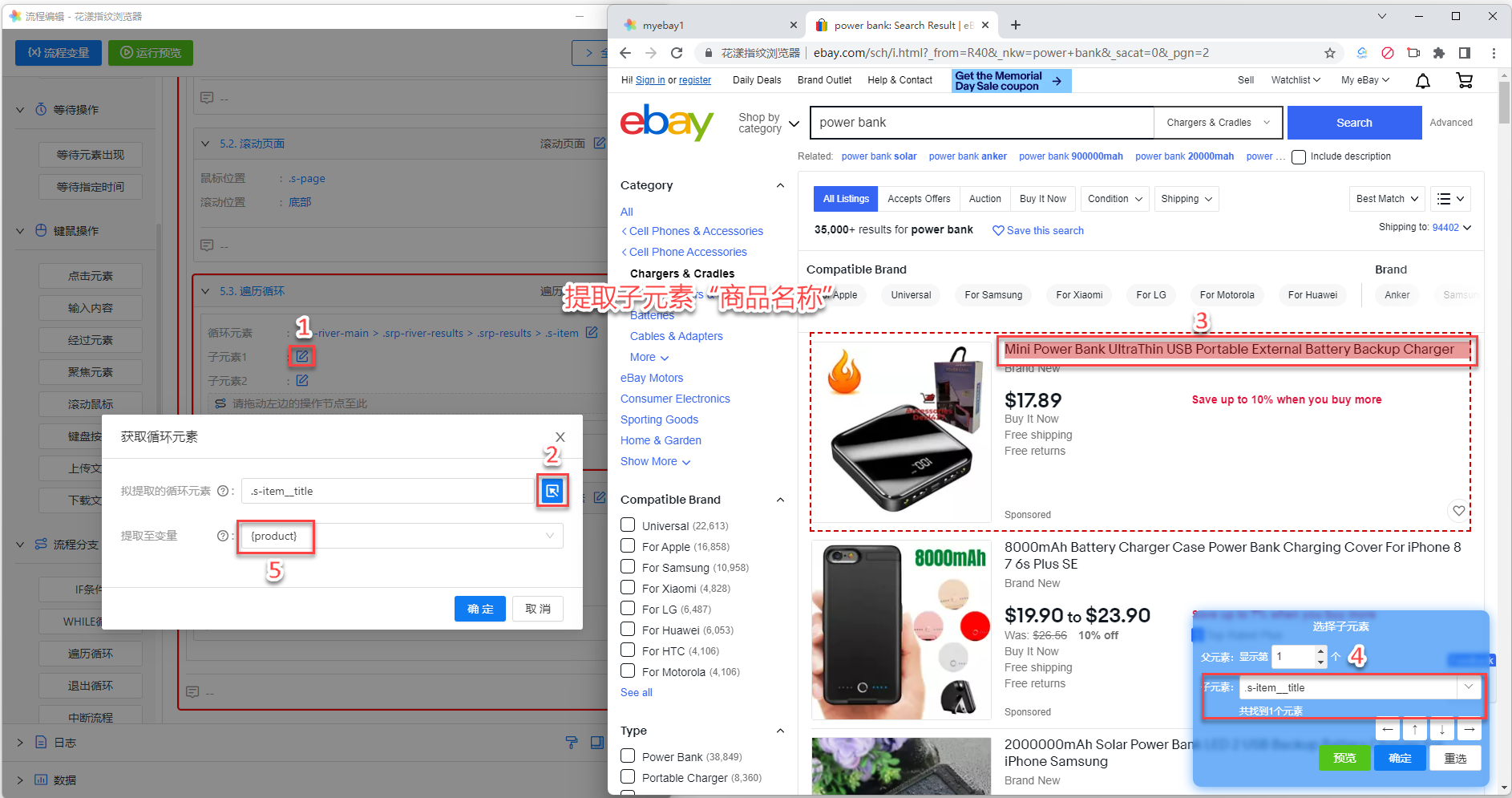Image resolution: width=1512 pixels, height=798 pixels.
Task: Click the green 预览 button
Action: [x=1344, y=758]
